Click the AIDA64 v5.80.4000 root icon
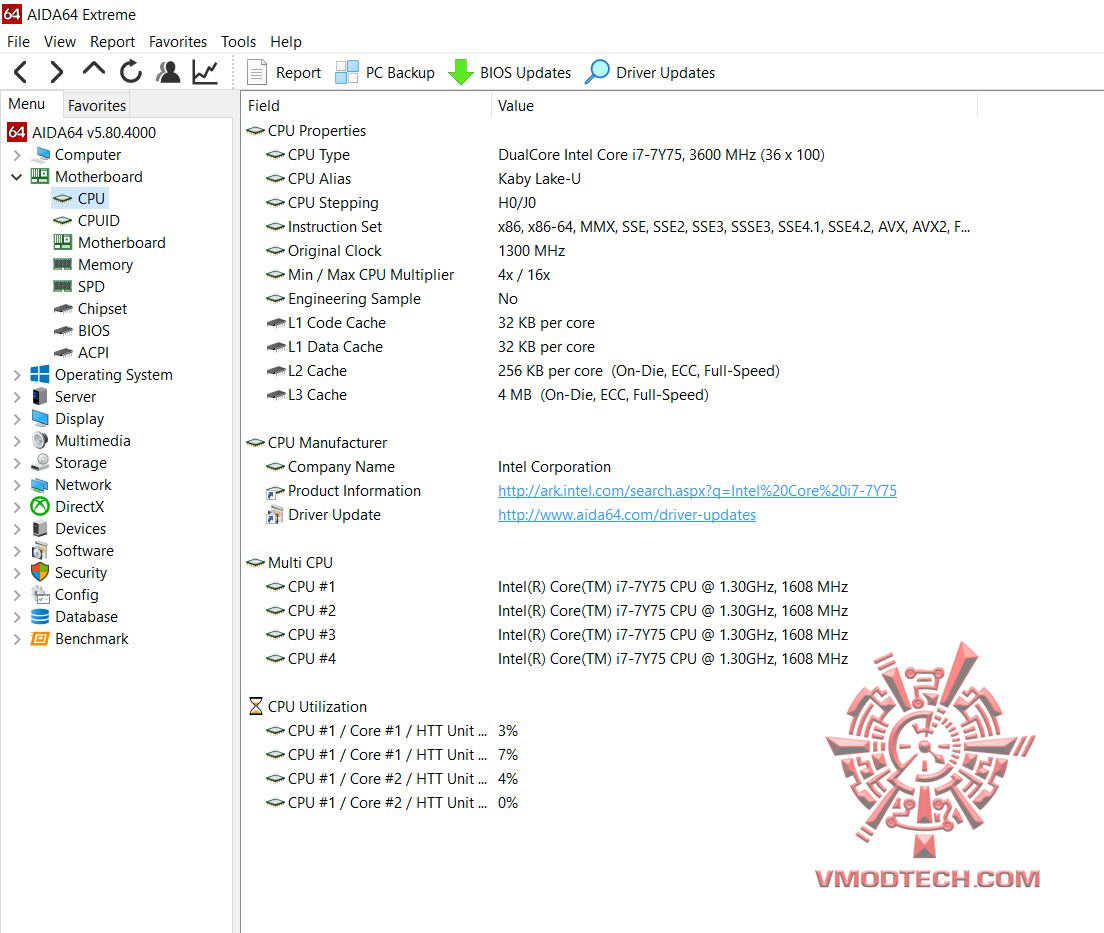This screenshot has height=933, width=1104. 17,132
